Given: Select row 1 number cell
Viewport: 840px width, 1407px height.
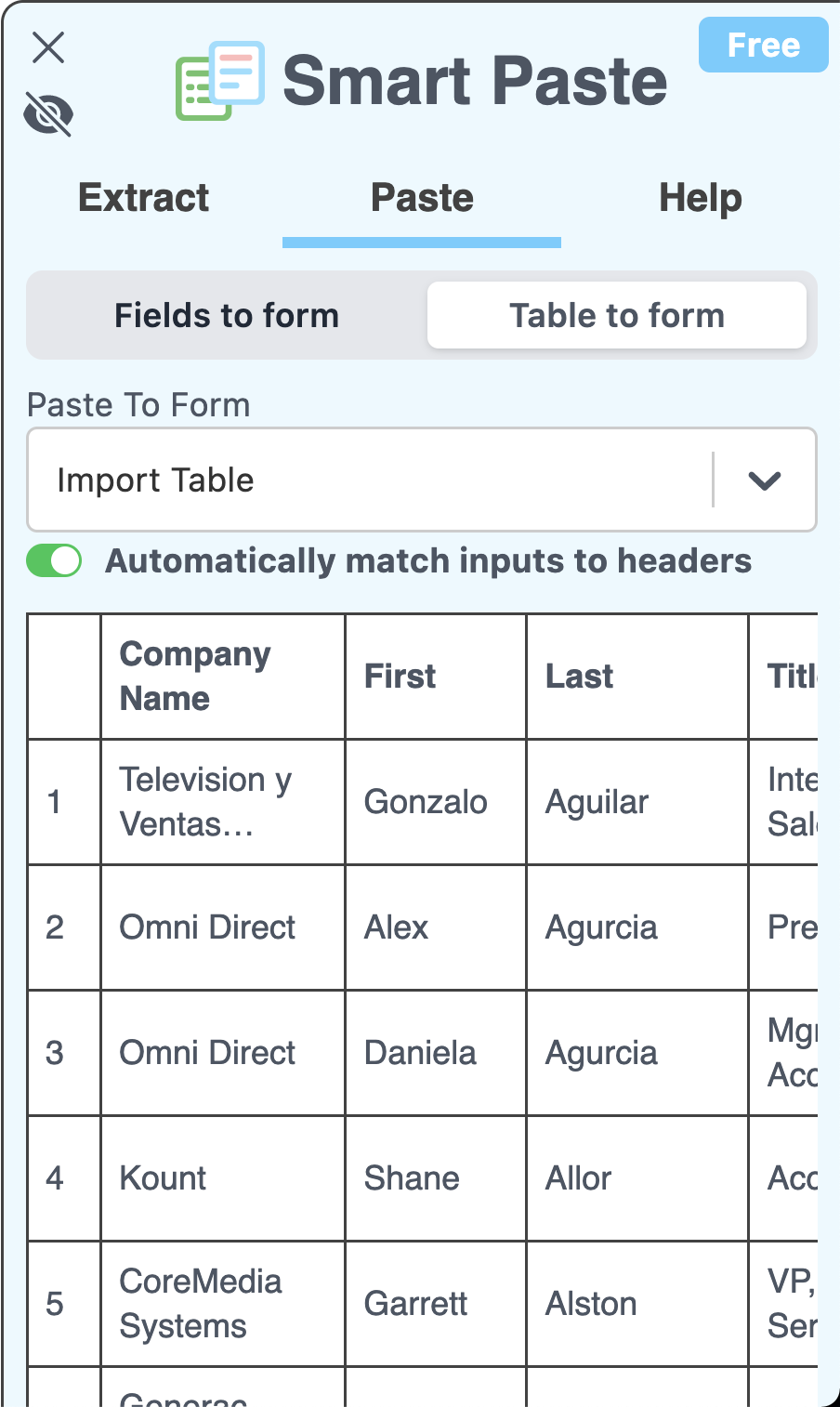Looking at the screenshot, I should tap(64, 802).
